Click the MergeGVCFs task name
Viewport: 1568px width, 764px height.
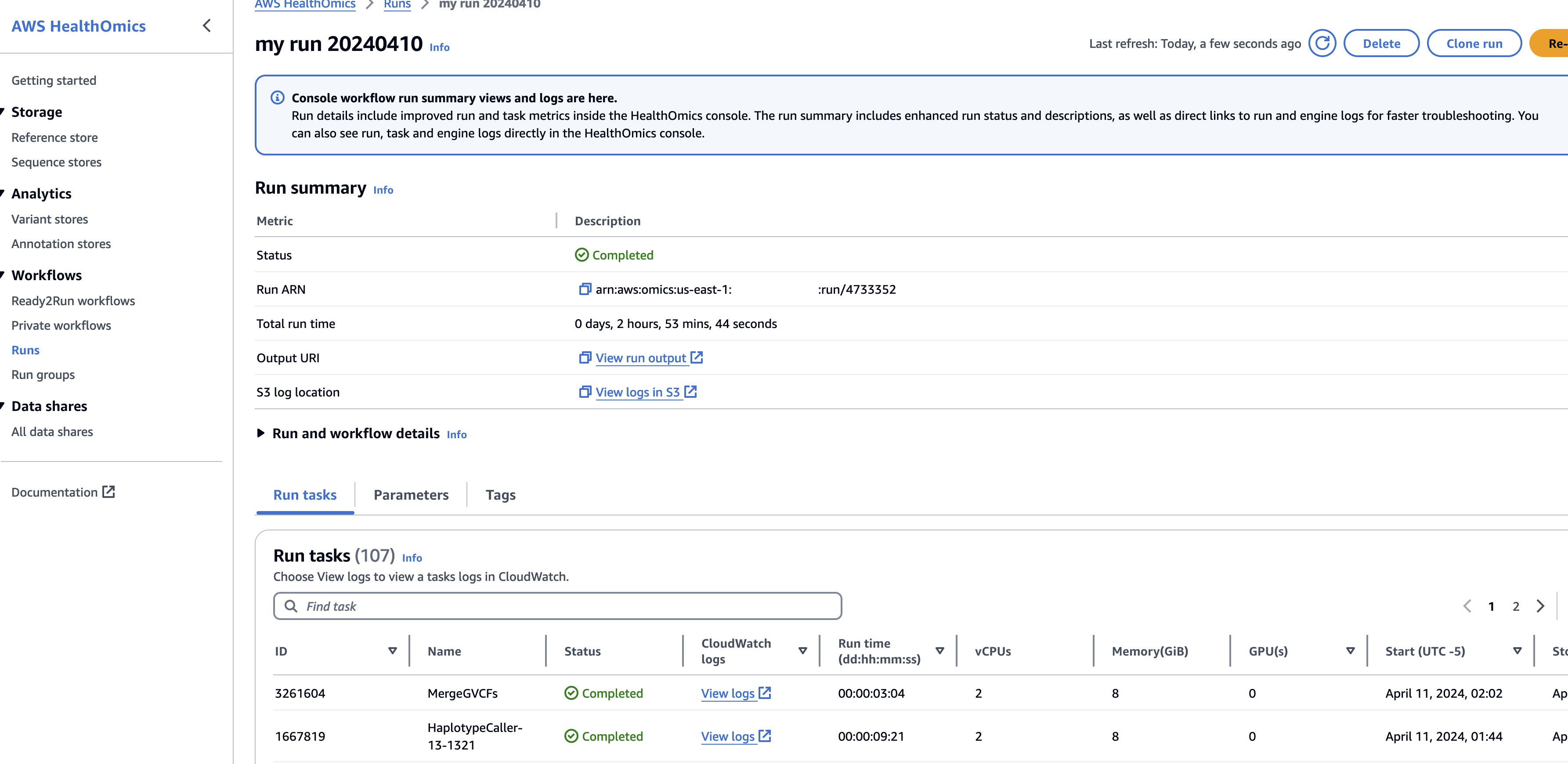tap(462, 693)
